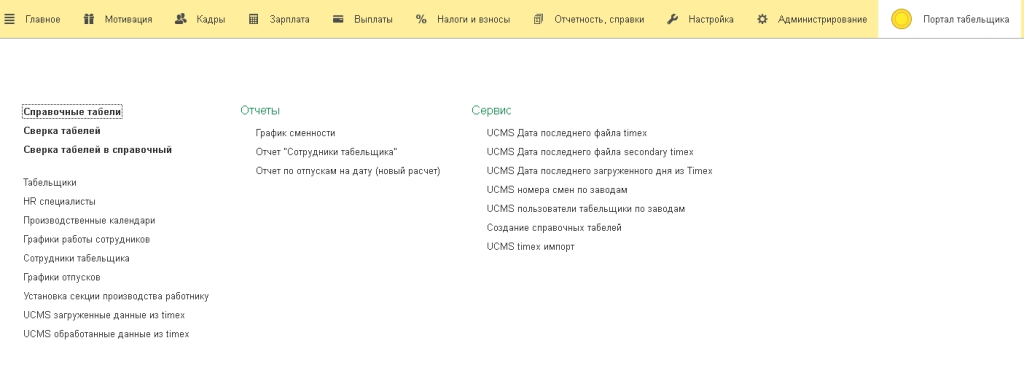
Task: Open Графики работы сотрудников
Action: pos(86,239)
